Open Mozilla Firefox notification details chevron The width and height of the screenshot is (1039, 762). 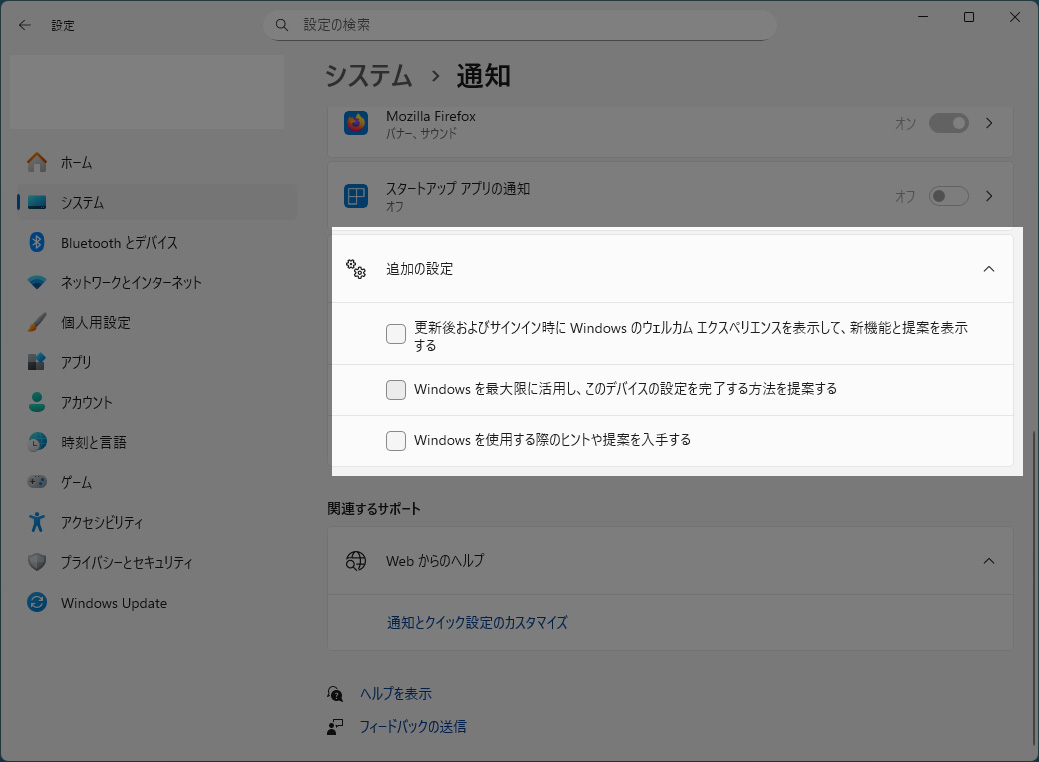[989, 124]
